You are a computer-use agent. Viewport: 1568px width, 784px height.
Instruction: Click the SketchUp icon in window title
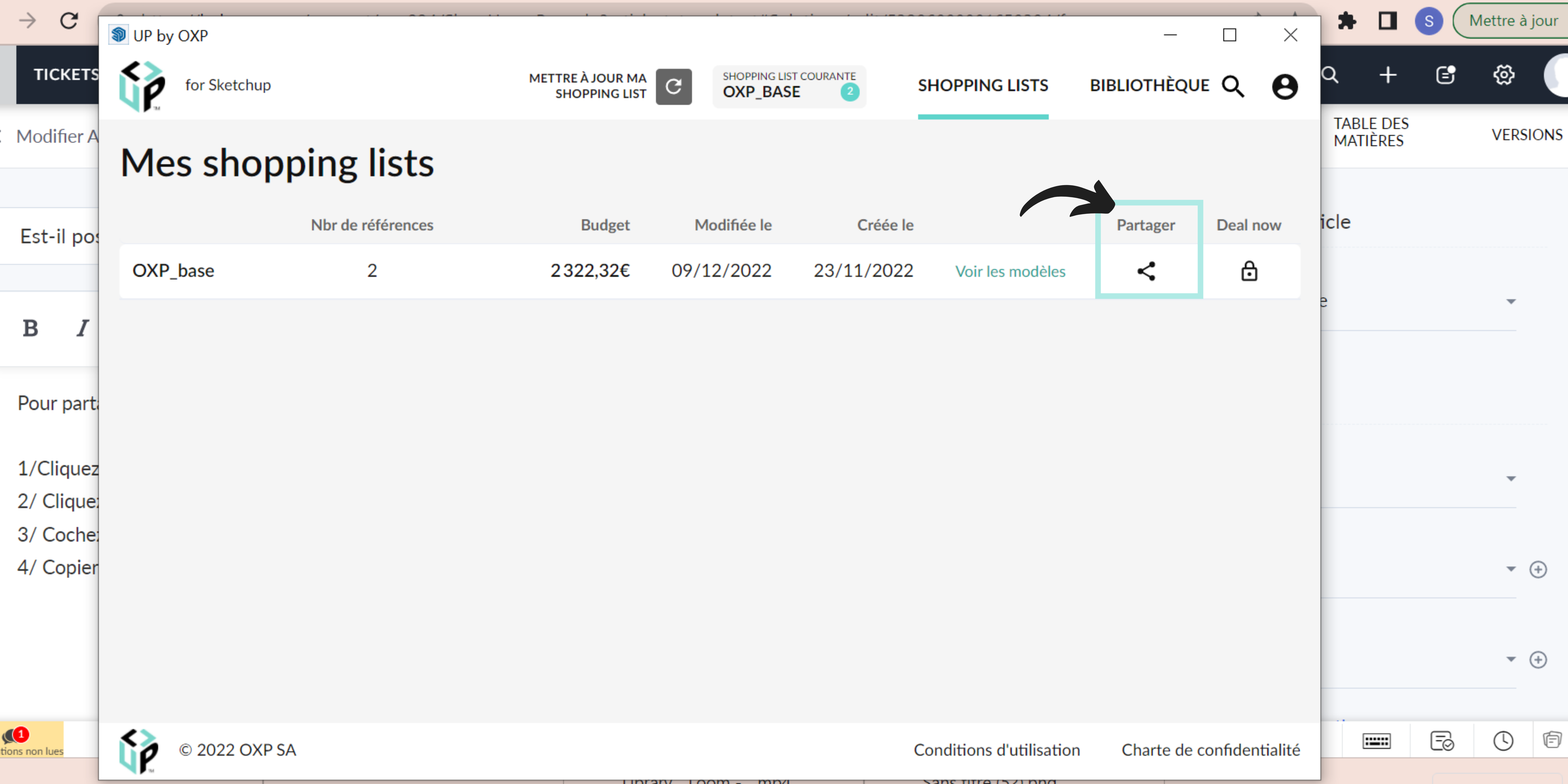point(119,35)
